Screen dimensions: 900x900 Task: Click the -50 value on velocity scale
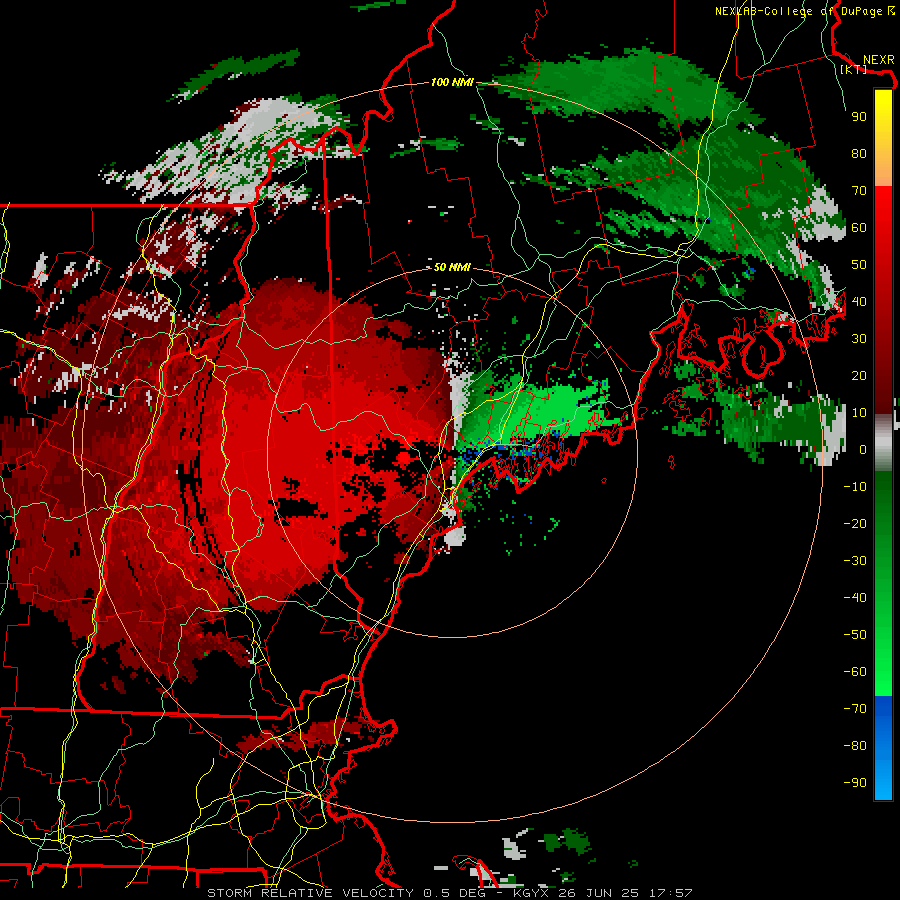click(x=855, y=635)
